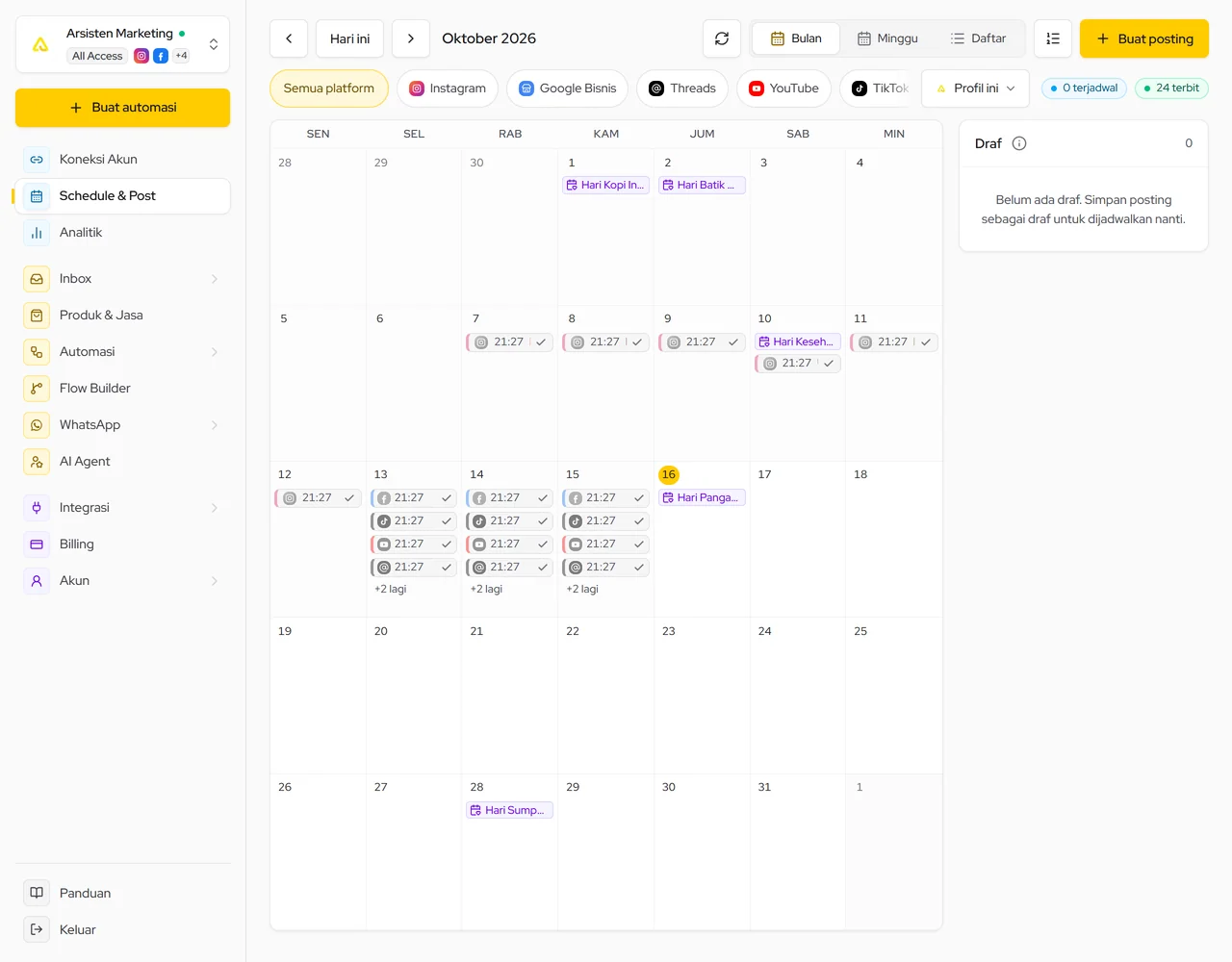Switch to Bulan view
The width and height of the screenshot is (1232, 962).
[x=796, y=38]
